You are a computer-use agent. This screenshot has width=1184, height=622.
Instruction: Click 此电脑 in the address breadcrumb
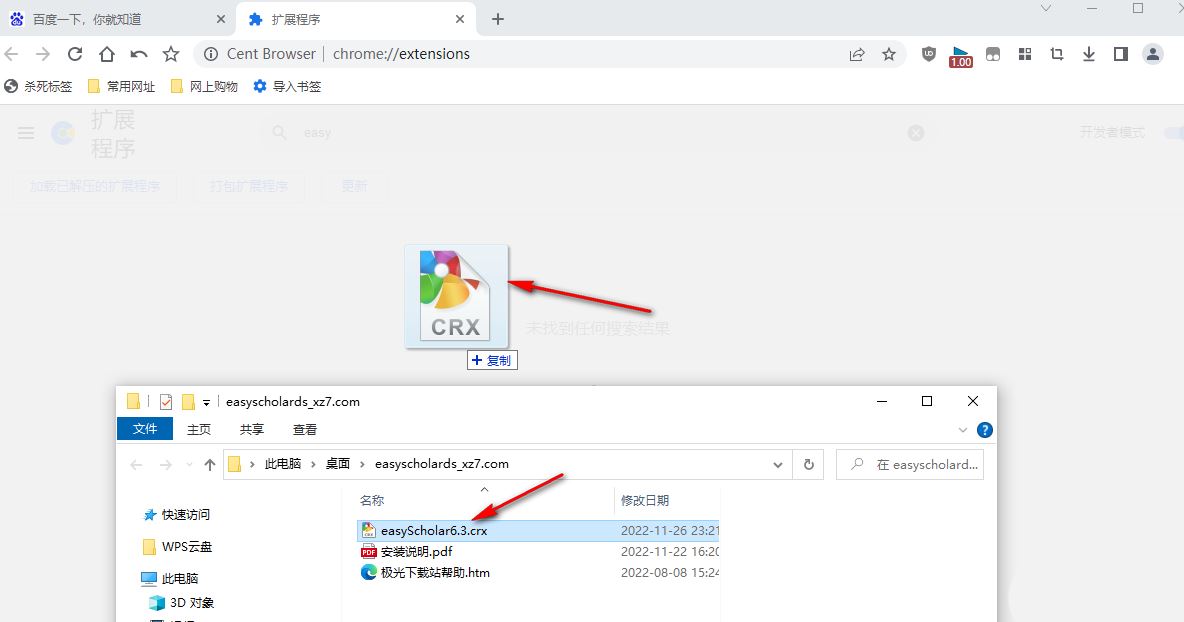point(283,463)
